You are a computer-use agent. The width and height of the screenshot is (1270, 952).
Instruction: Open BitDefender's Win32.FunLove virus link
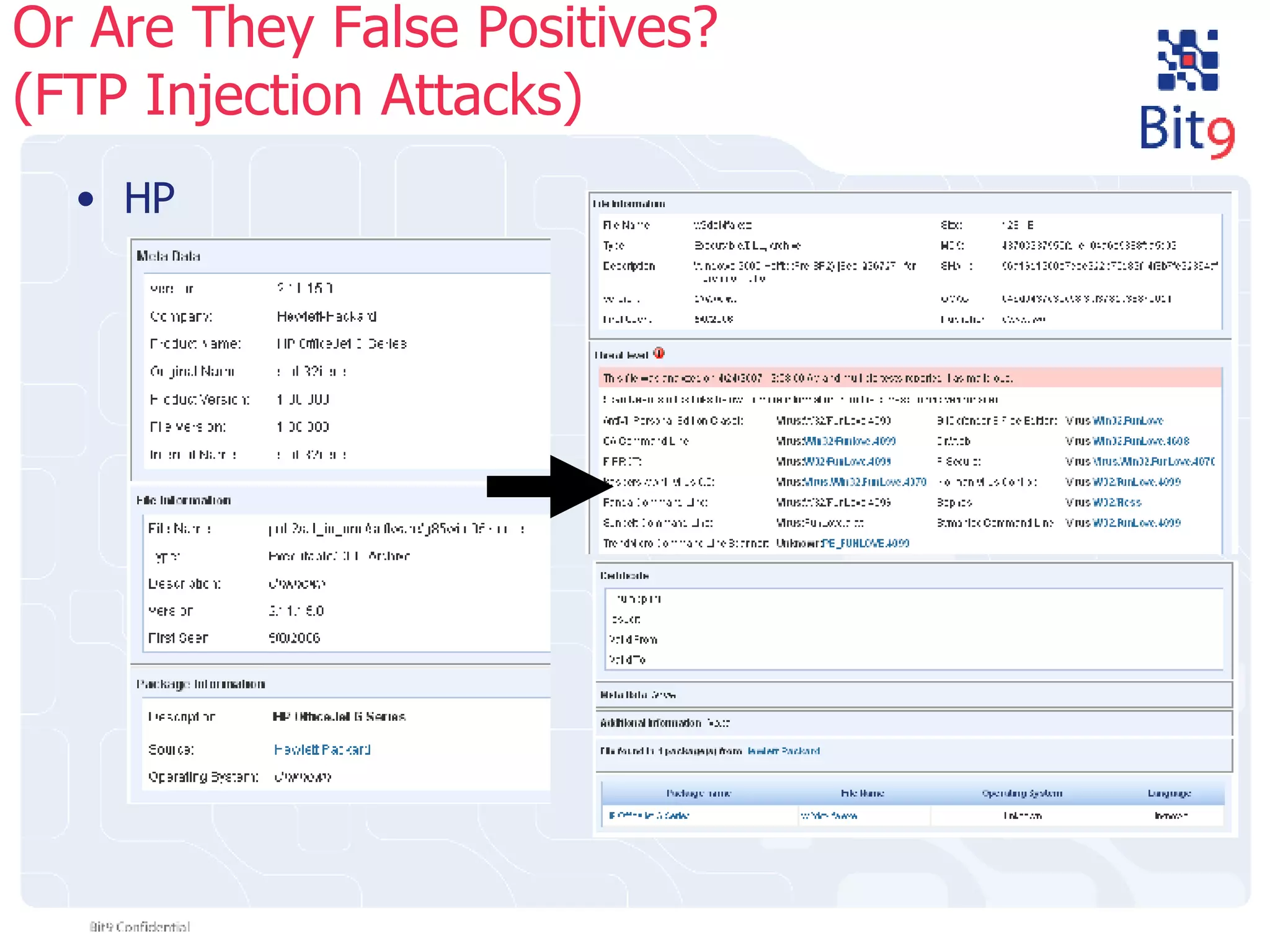point(1127,420)
